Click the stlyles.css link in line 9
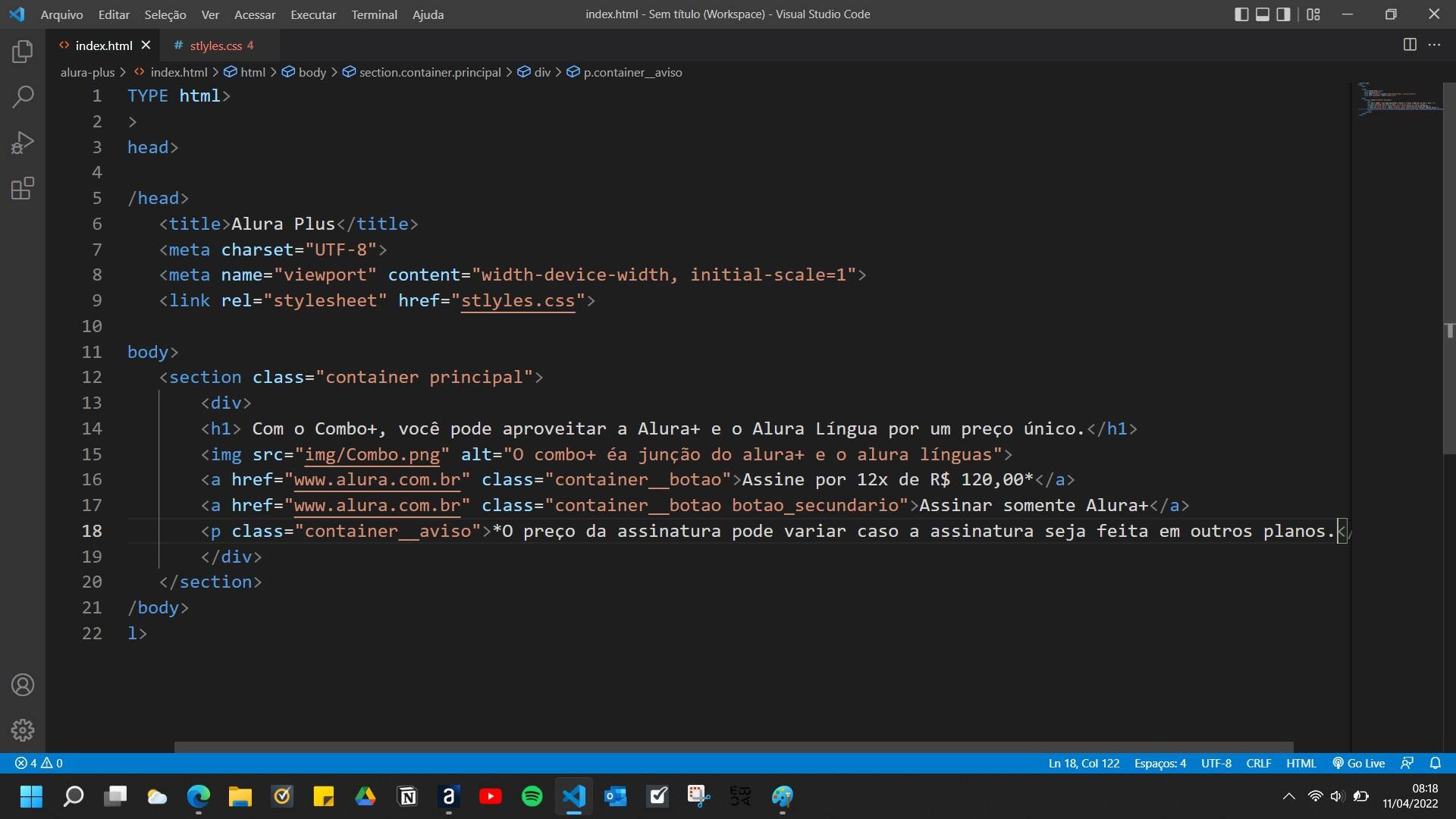The height and width of the screenshot is (819, 1456). [x=518, y=300]
